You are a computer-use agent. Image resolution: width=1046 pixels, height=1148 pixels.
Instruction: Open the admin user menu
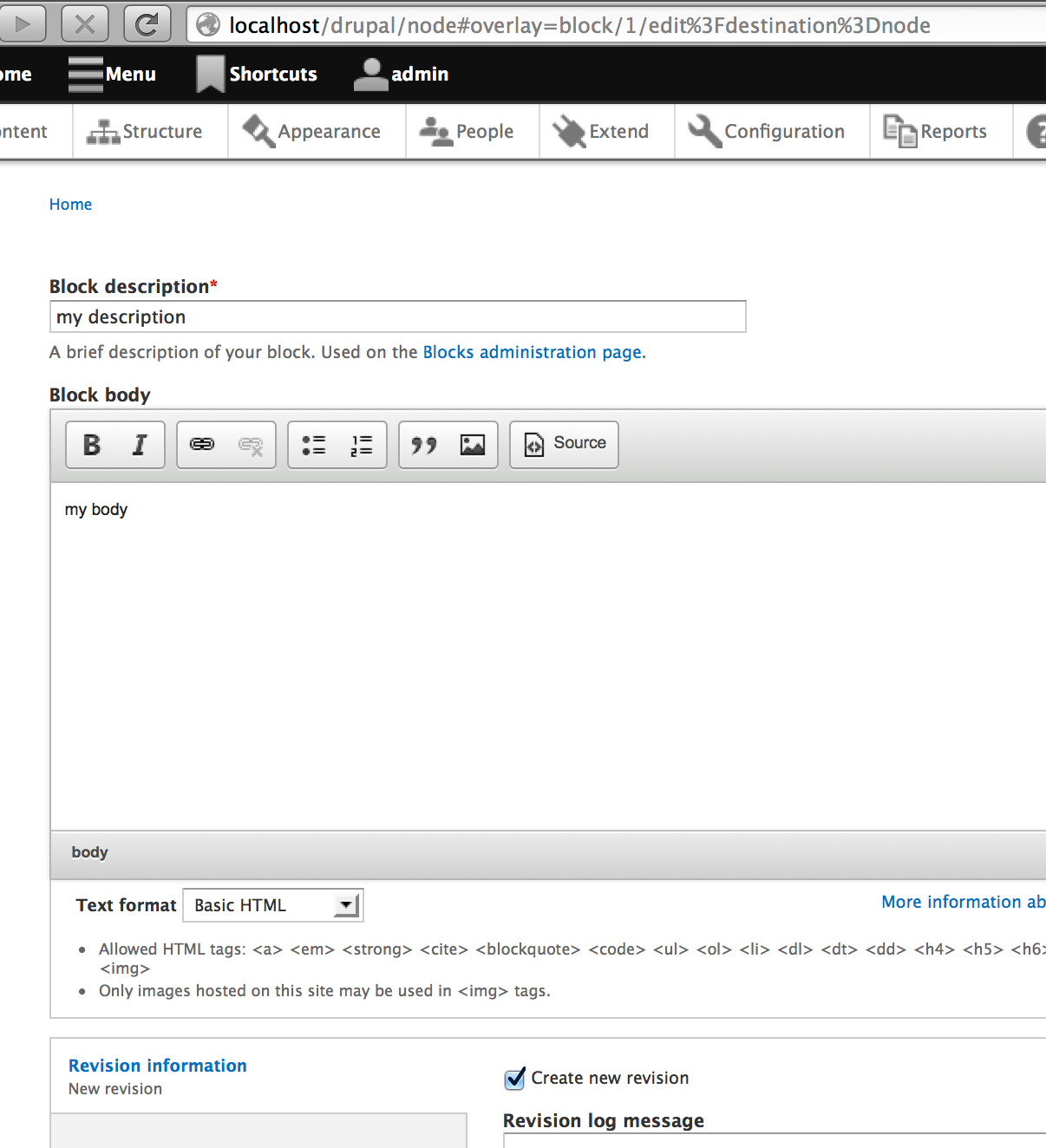(x=402, y=75)
